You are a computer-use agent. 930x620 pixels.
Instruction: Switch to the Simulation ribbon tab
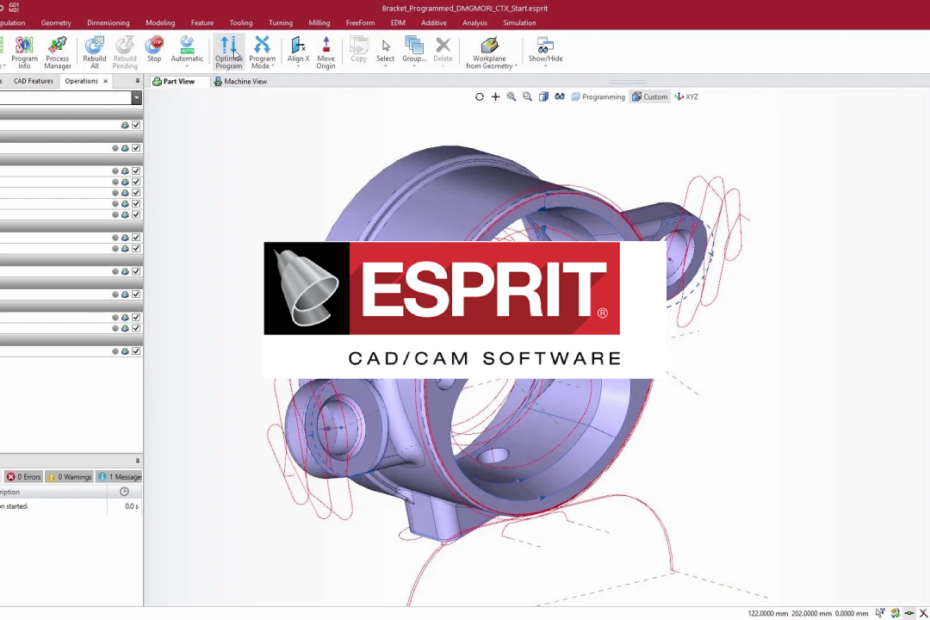520,23
